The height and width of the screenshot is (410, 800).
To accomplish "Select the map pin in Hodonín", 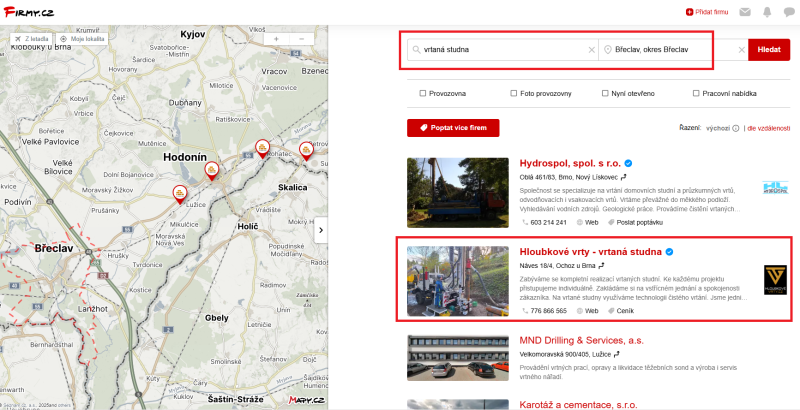I will [212, 170].
